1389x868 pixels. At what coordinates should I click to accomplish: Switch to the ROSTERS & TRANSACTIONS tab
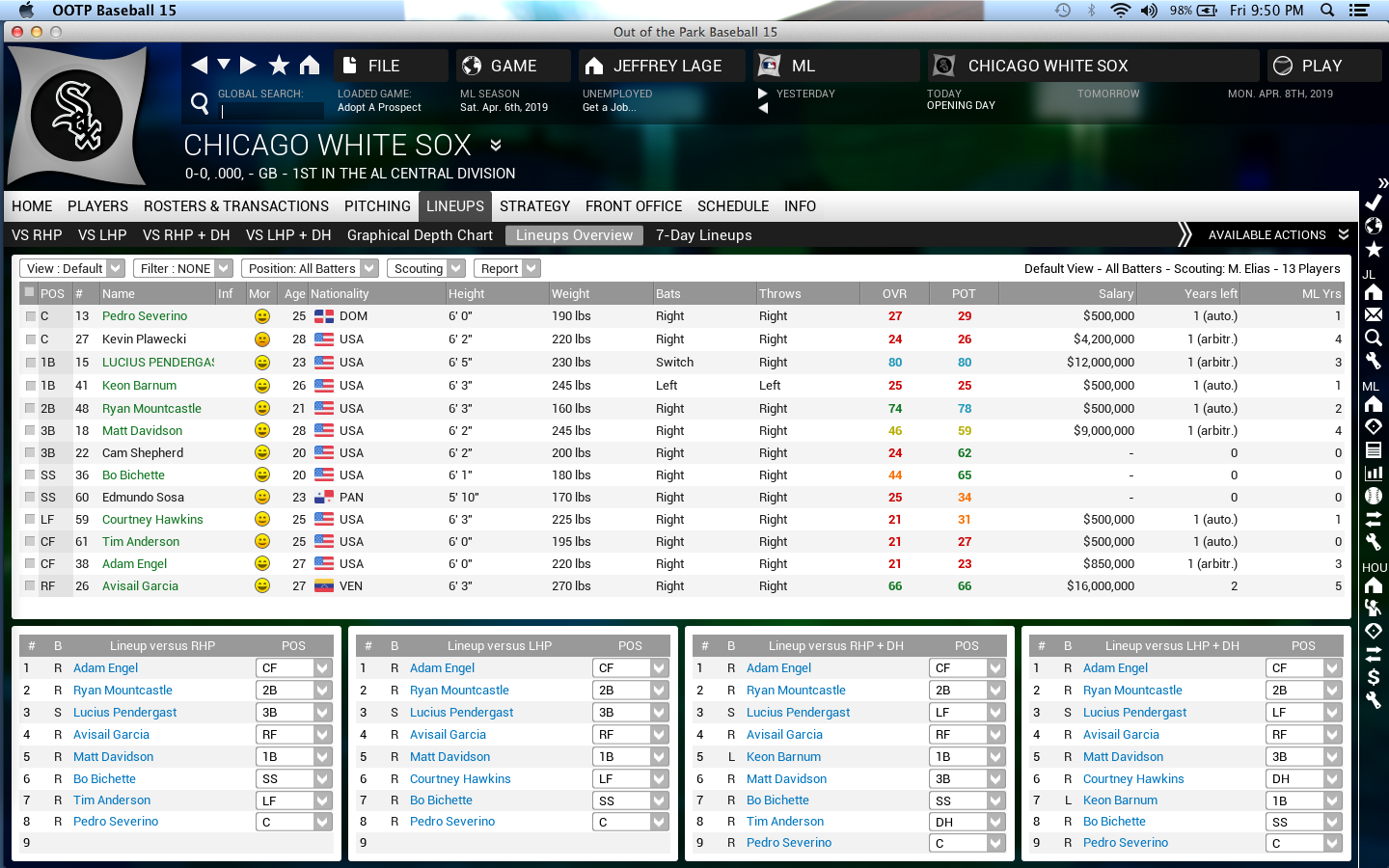coord(236,206)
